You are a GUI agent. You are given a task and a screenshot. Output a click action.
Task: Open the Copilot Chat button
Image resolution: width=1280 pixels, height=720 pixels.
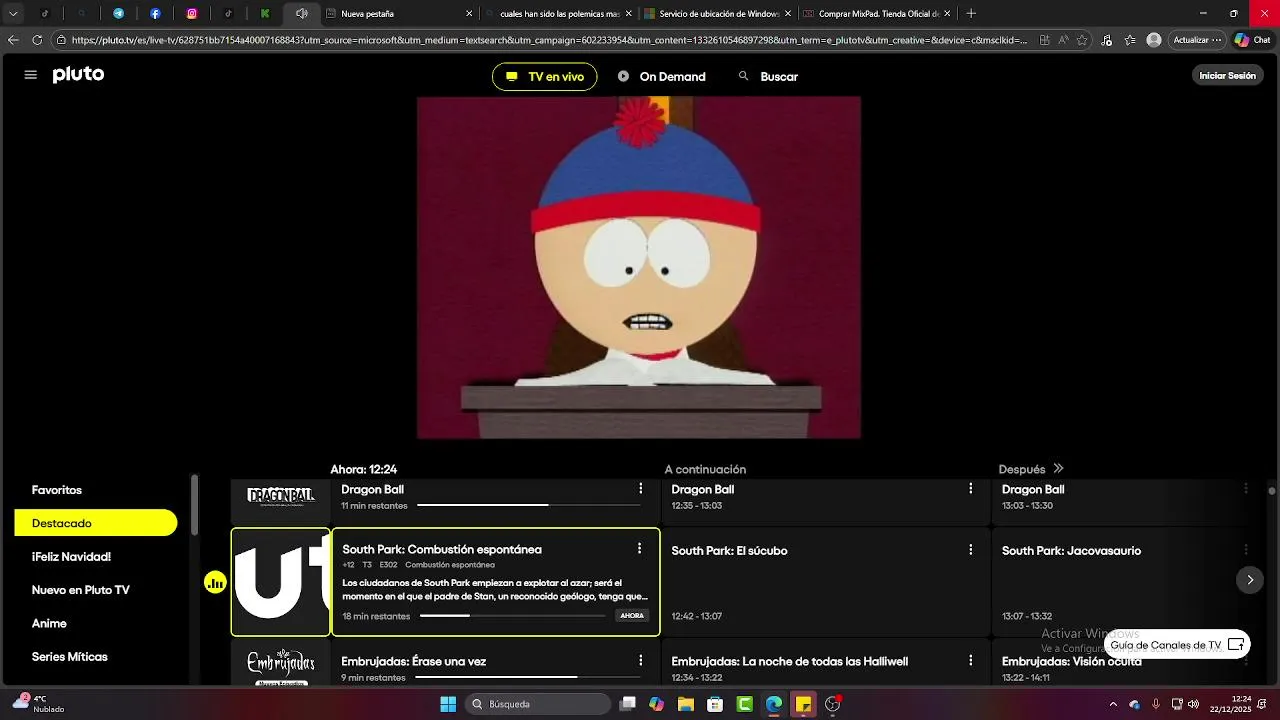click(1252, 40)
